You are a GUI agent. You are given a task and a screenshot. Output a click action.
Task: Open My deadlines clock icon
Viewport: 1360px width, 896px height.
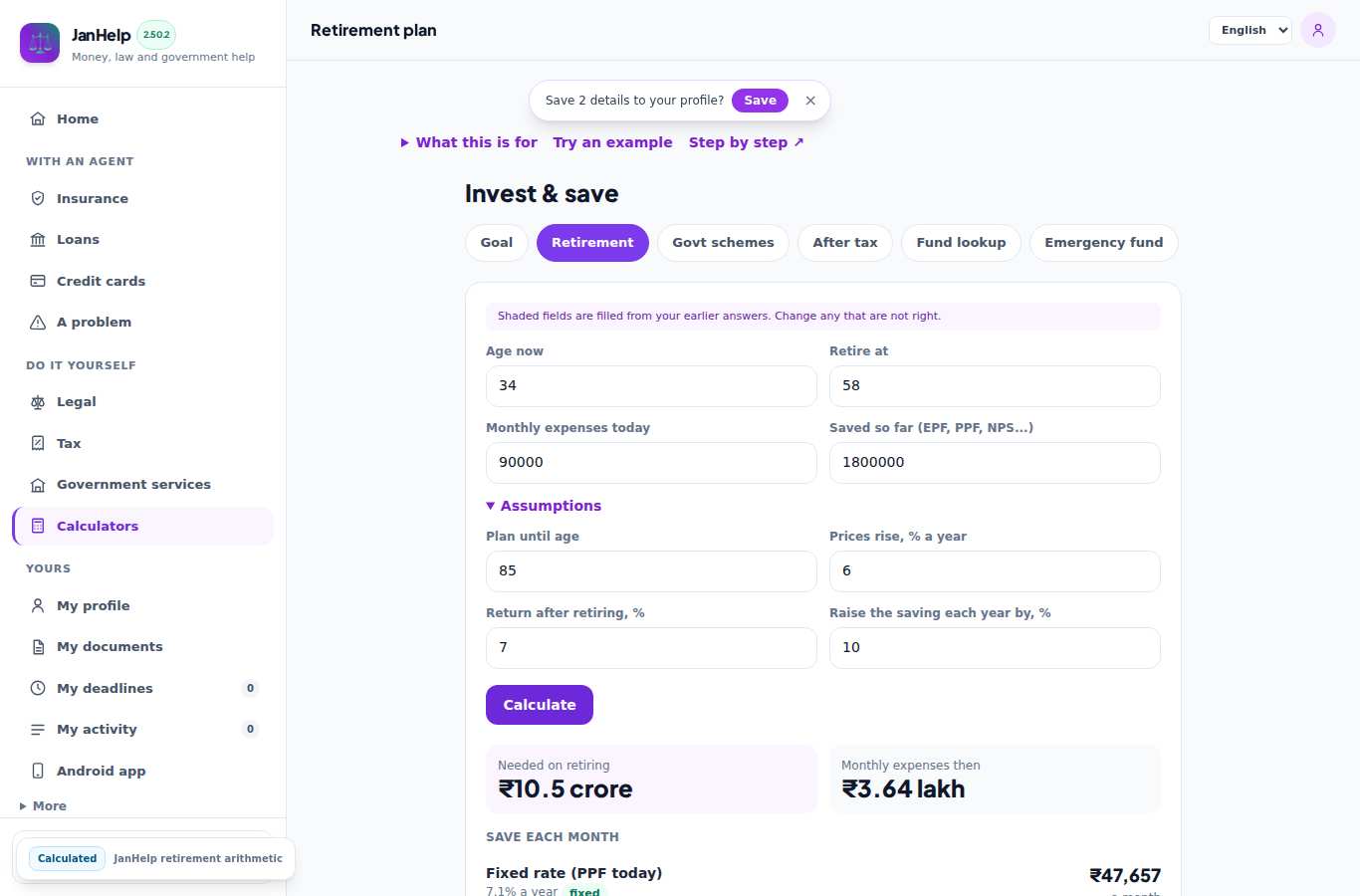tap(38, 688)
